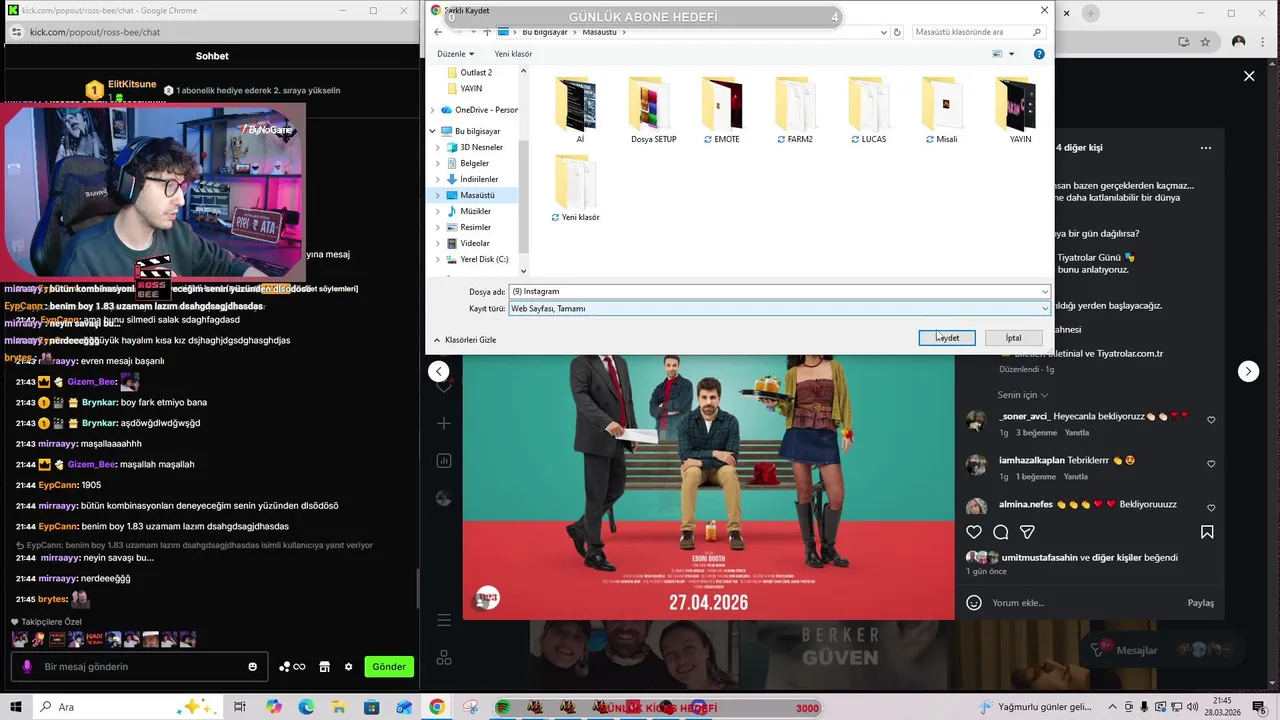Open the Kayıt türü dropdown

[780, 308]
